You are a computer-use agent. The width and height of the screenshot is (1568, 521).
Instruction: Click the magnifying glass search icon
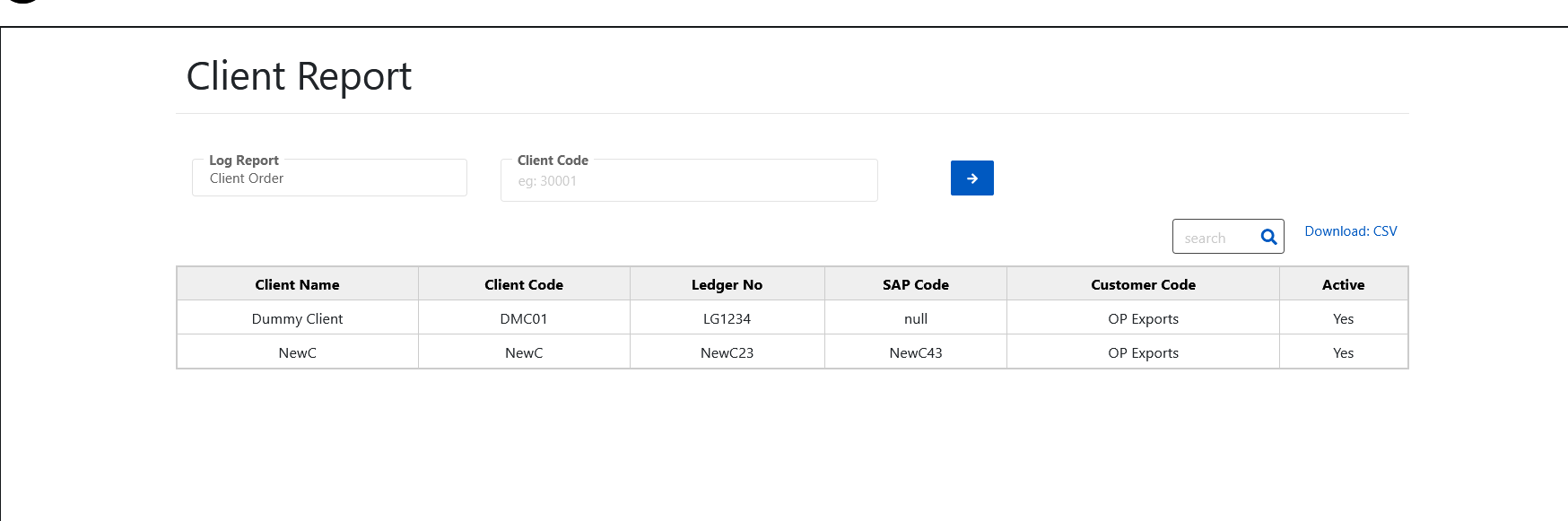(1268, 238)
